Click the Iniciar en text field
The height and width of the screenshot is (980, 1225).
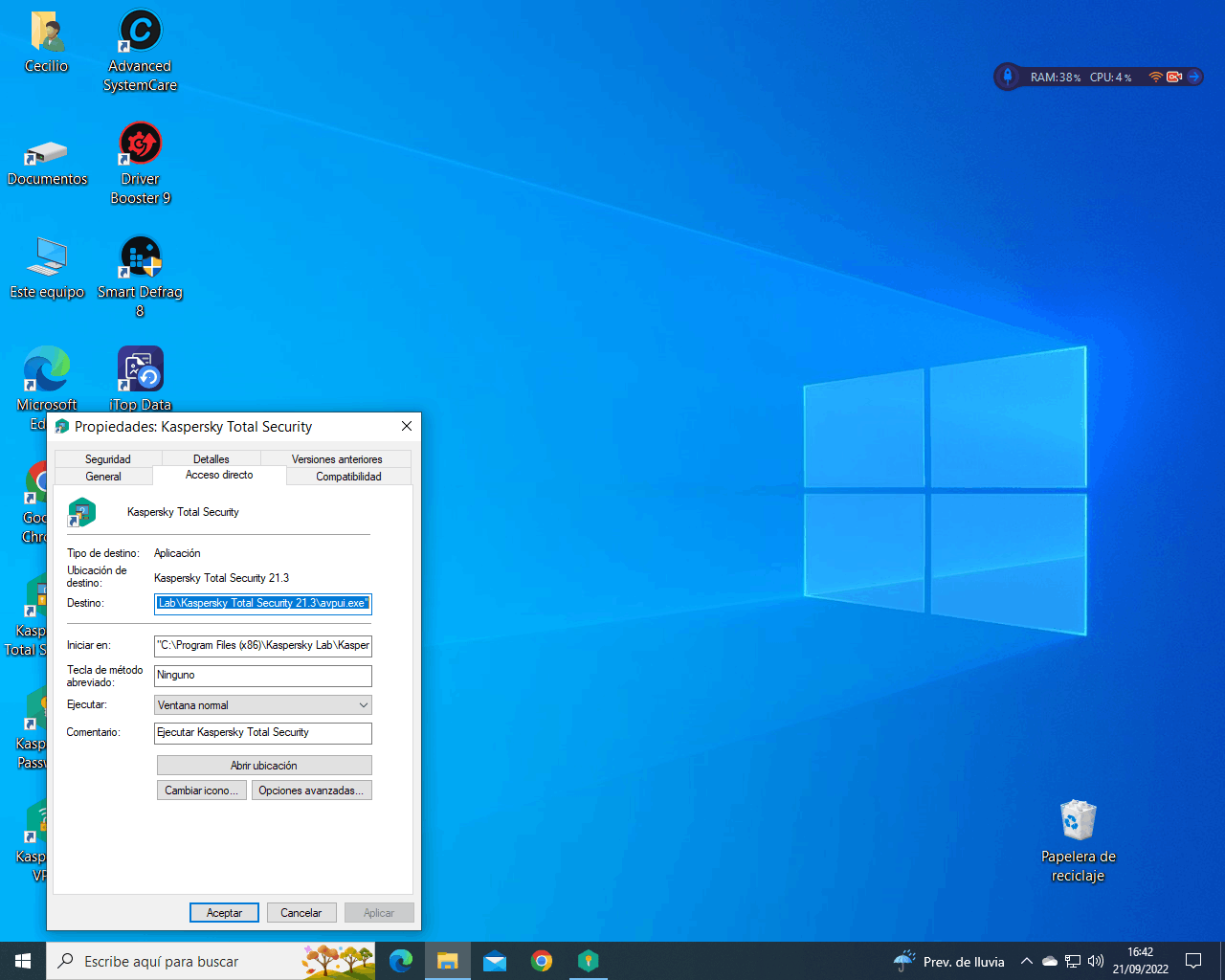(x=263, y=646)
